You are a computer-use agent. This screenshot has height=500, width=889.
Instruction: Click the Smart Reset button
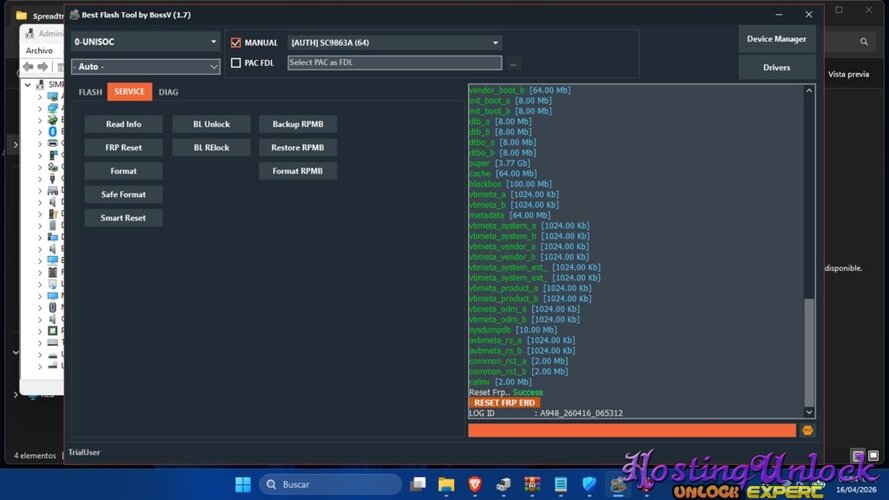(x=124, y=218)
